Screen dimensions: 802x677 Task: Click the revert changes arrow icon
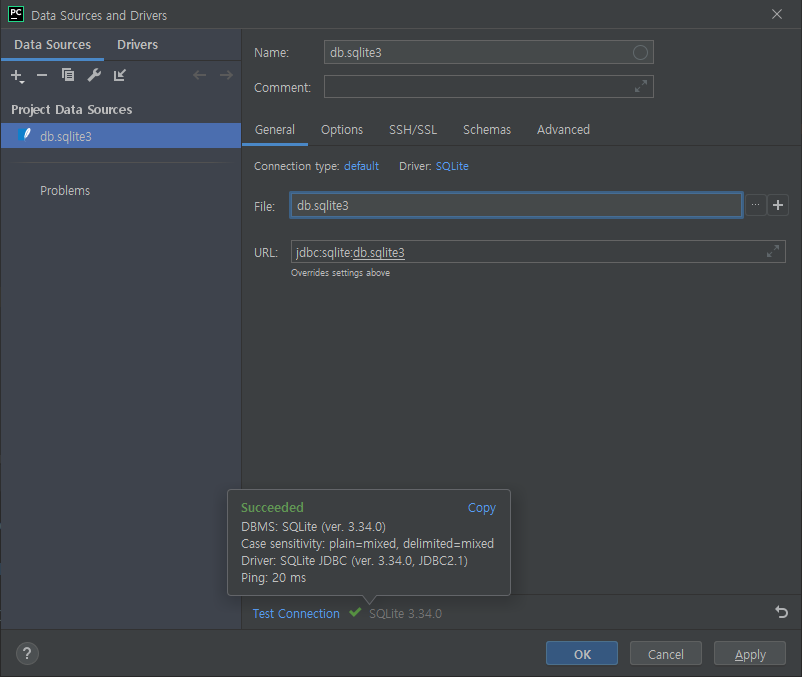point(781,612)
